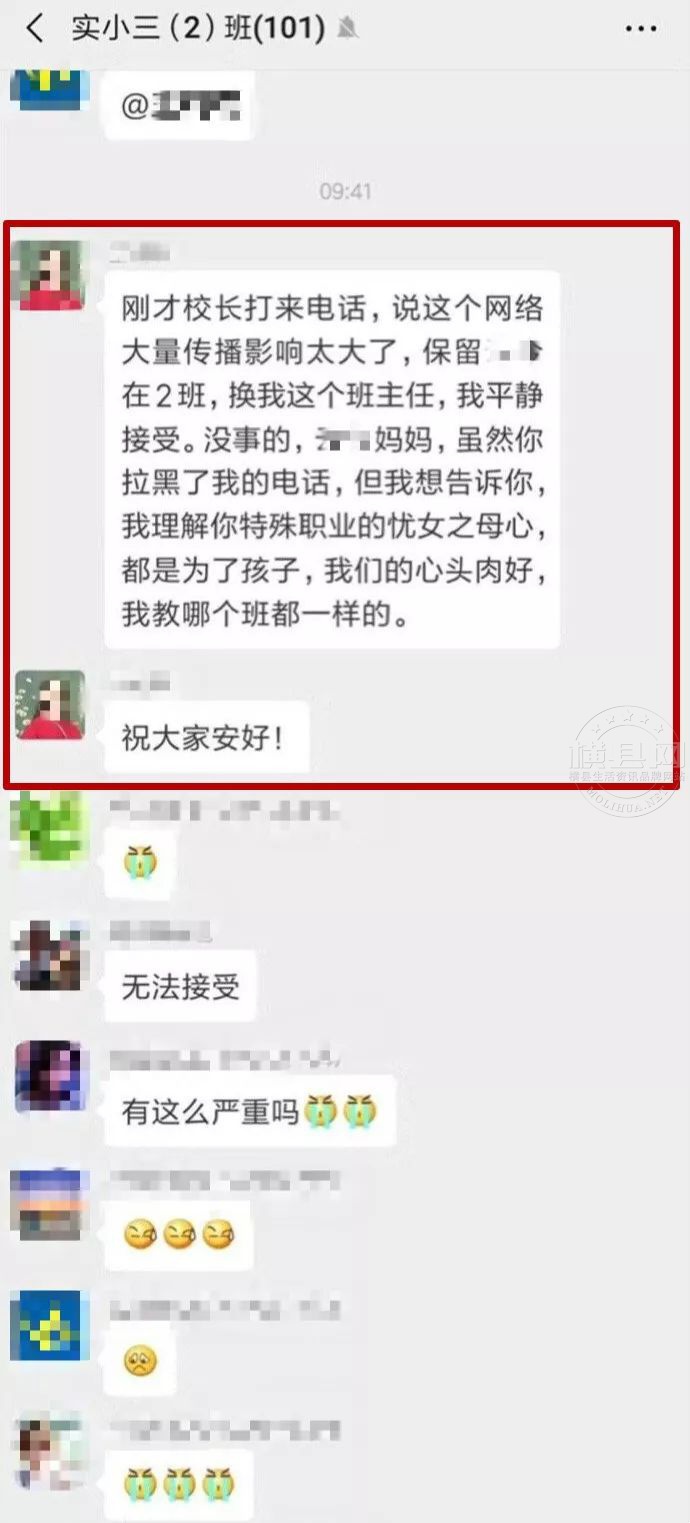Open the three-dot chat options menu

pos(641,29)
